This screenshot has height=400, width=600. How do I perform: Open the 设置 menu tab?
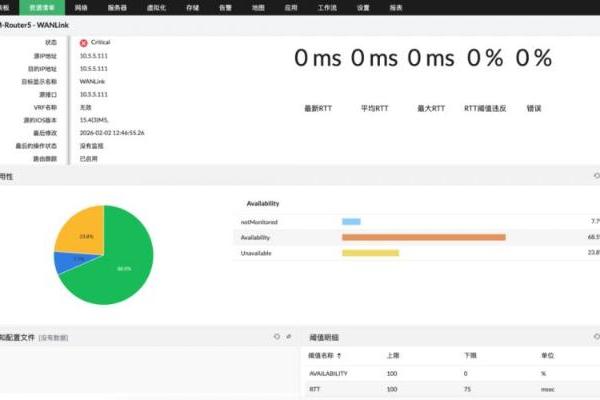point(363,8)
